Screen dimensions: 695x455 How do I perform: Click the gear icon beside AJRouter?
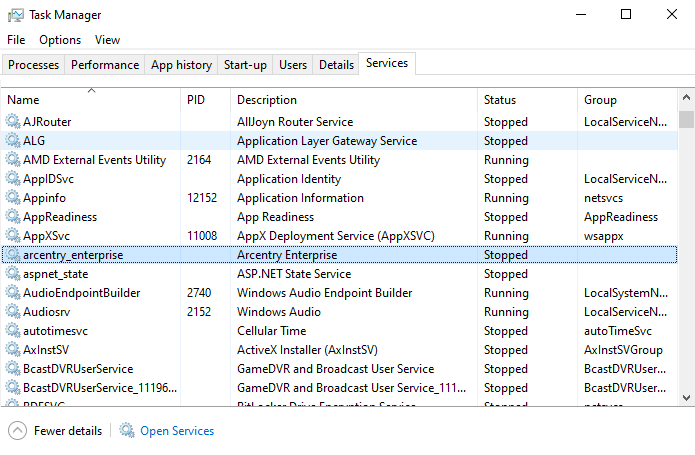click(13, 121)
